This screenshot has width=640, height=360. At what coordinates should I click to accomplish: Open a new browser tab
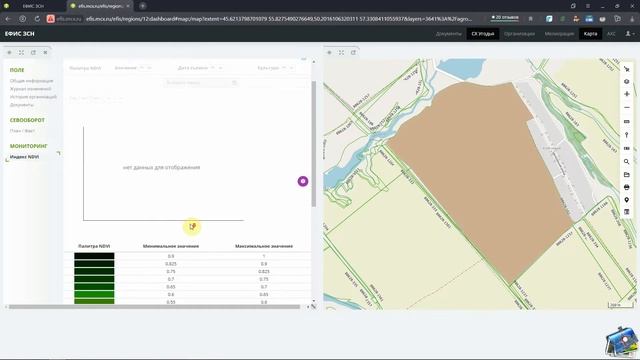[142, 6]
